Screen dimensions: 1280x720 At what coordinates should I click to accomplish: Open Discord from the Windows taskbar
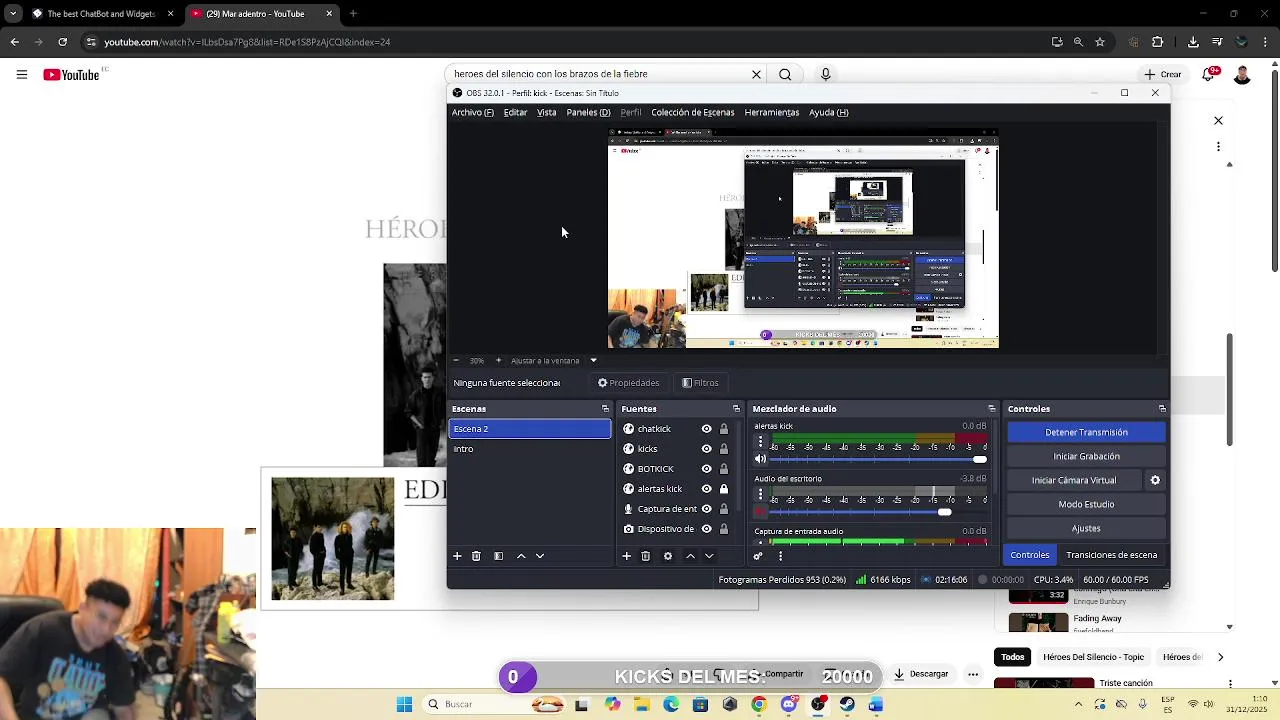pyautogui.click(x=789, y=704)
